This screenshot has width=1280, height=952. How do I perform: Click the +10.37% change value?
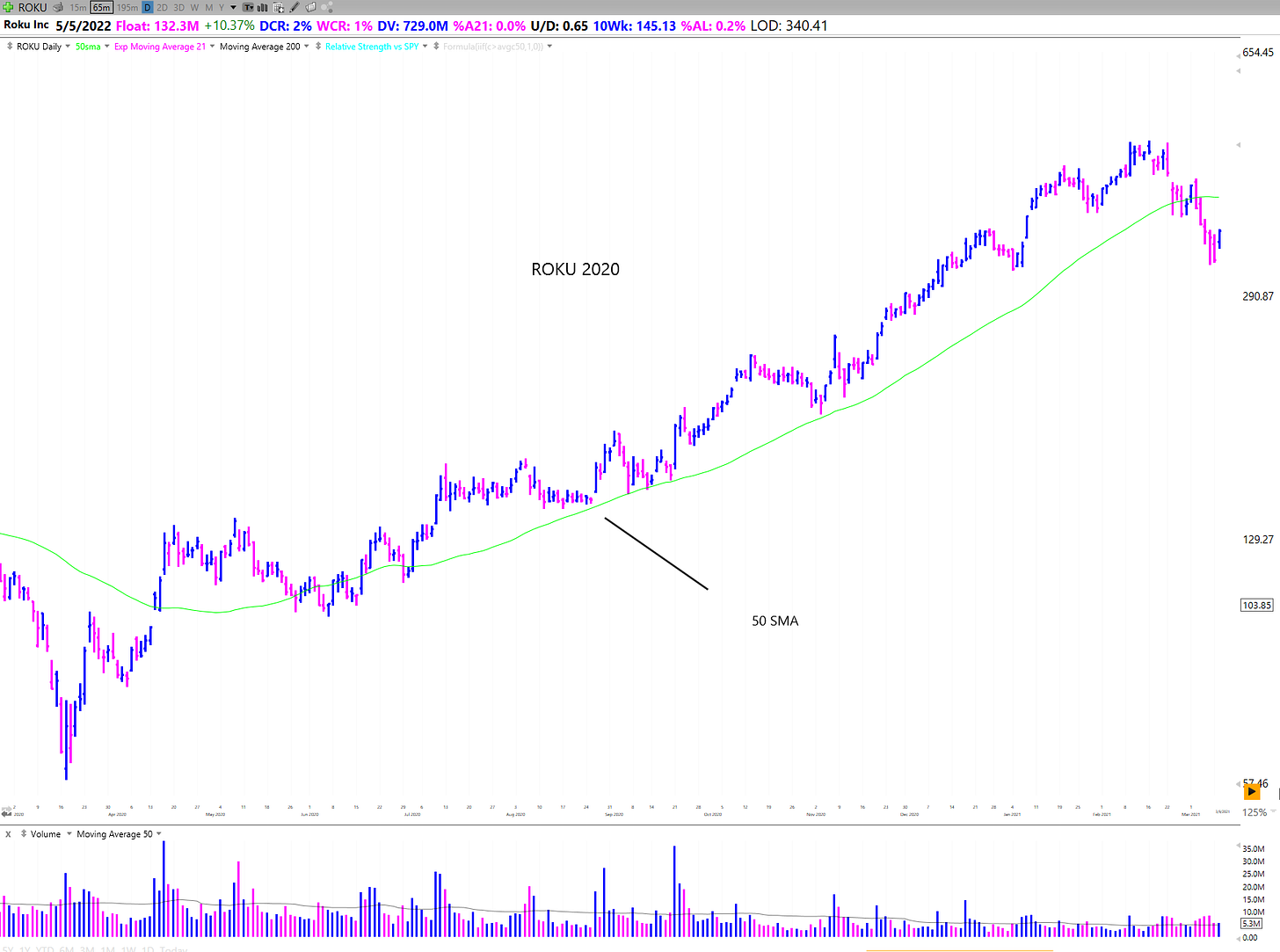(x=229, y=25)
